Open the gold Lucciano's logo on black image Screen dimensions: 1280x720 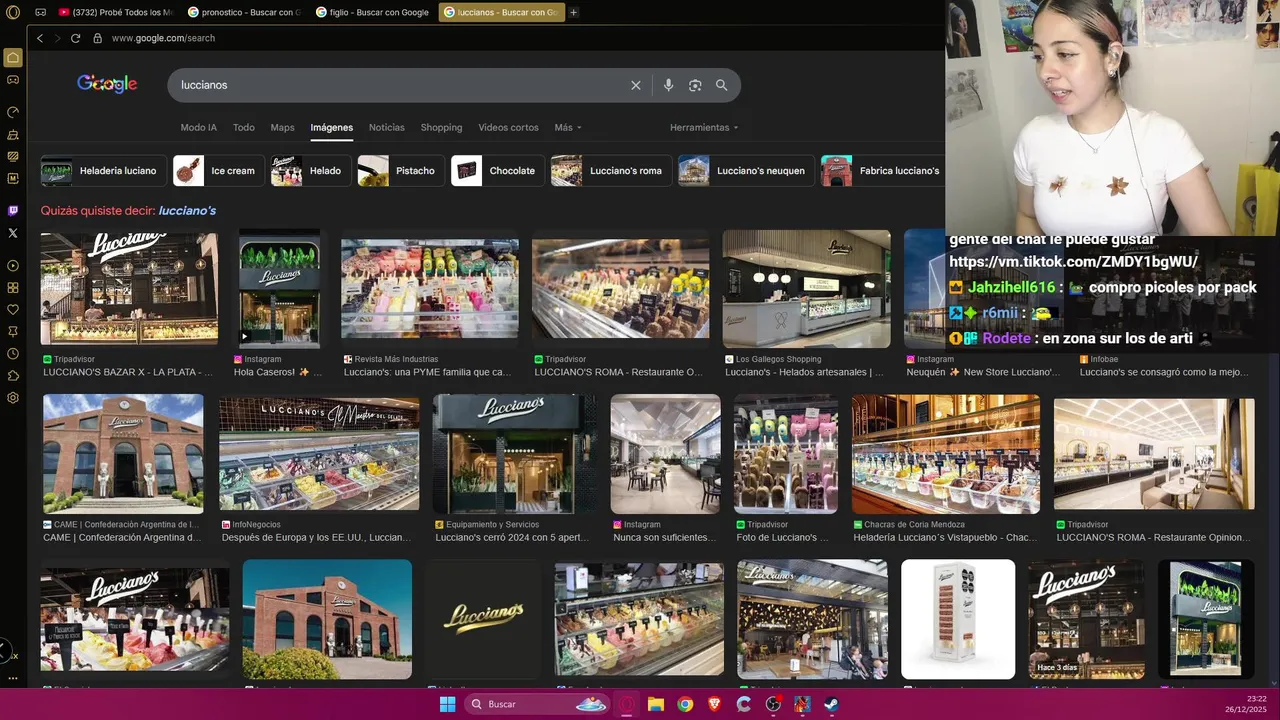click(483, 619)
